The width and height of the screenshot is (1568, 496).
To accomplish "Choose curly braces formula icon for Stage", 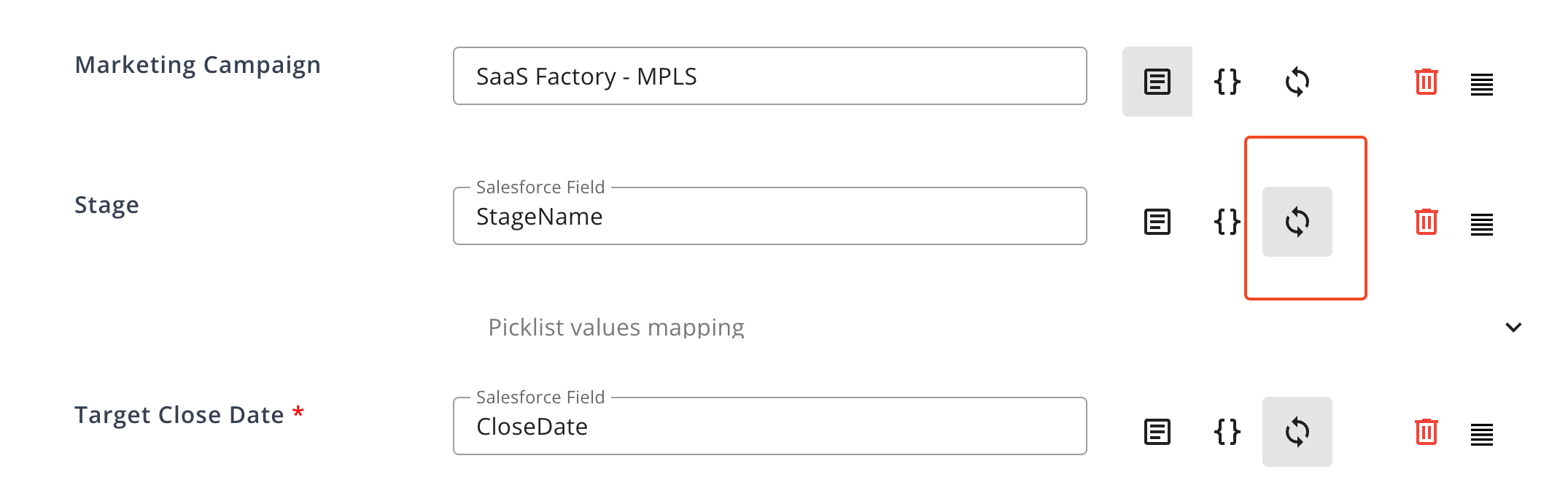I will 1227,222.
